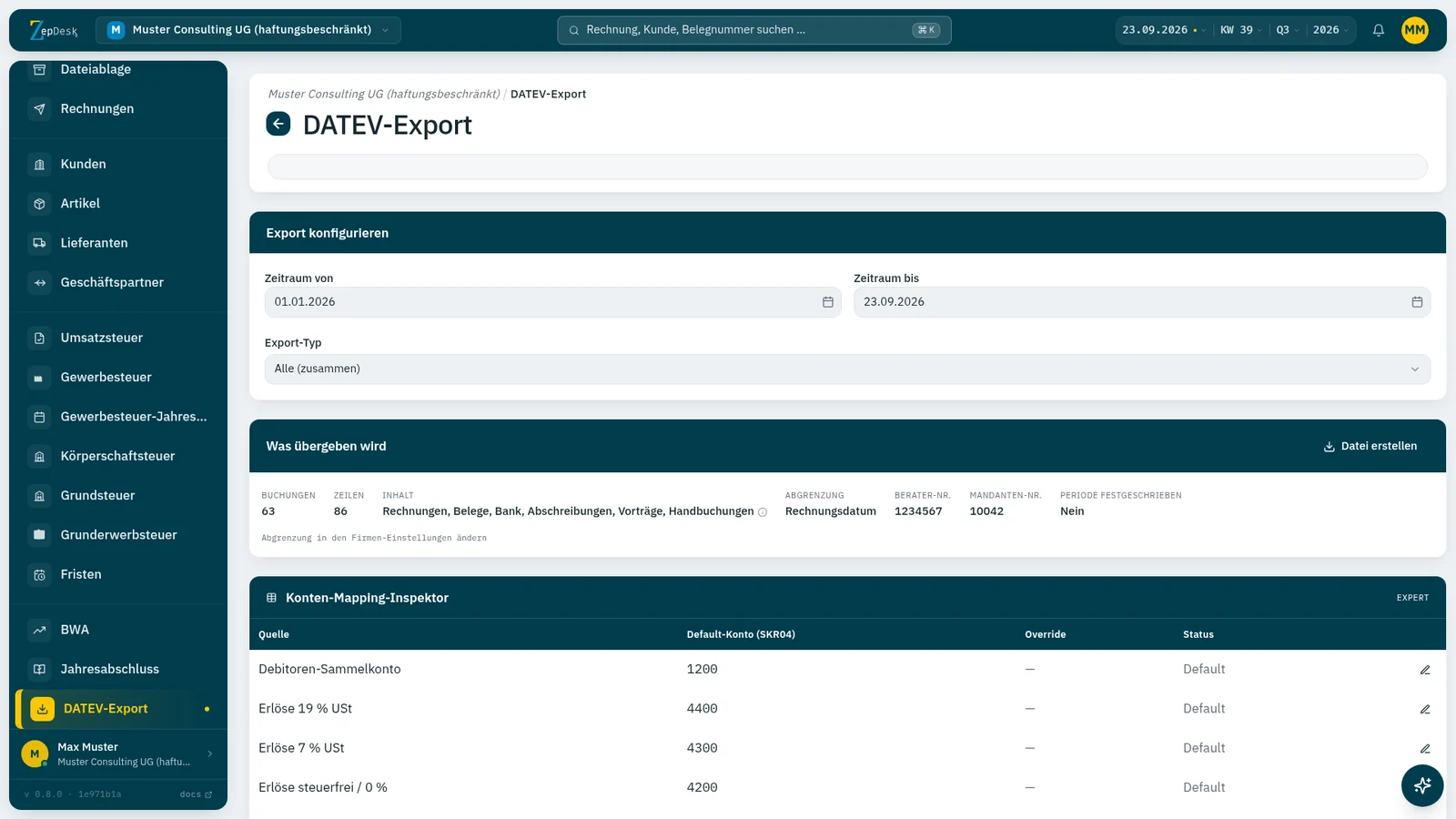
Task: Open calendar picker for Zeitraum bis
Action: (1417, 302)
